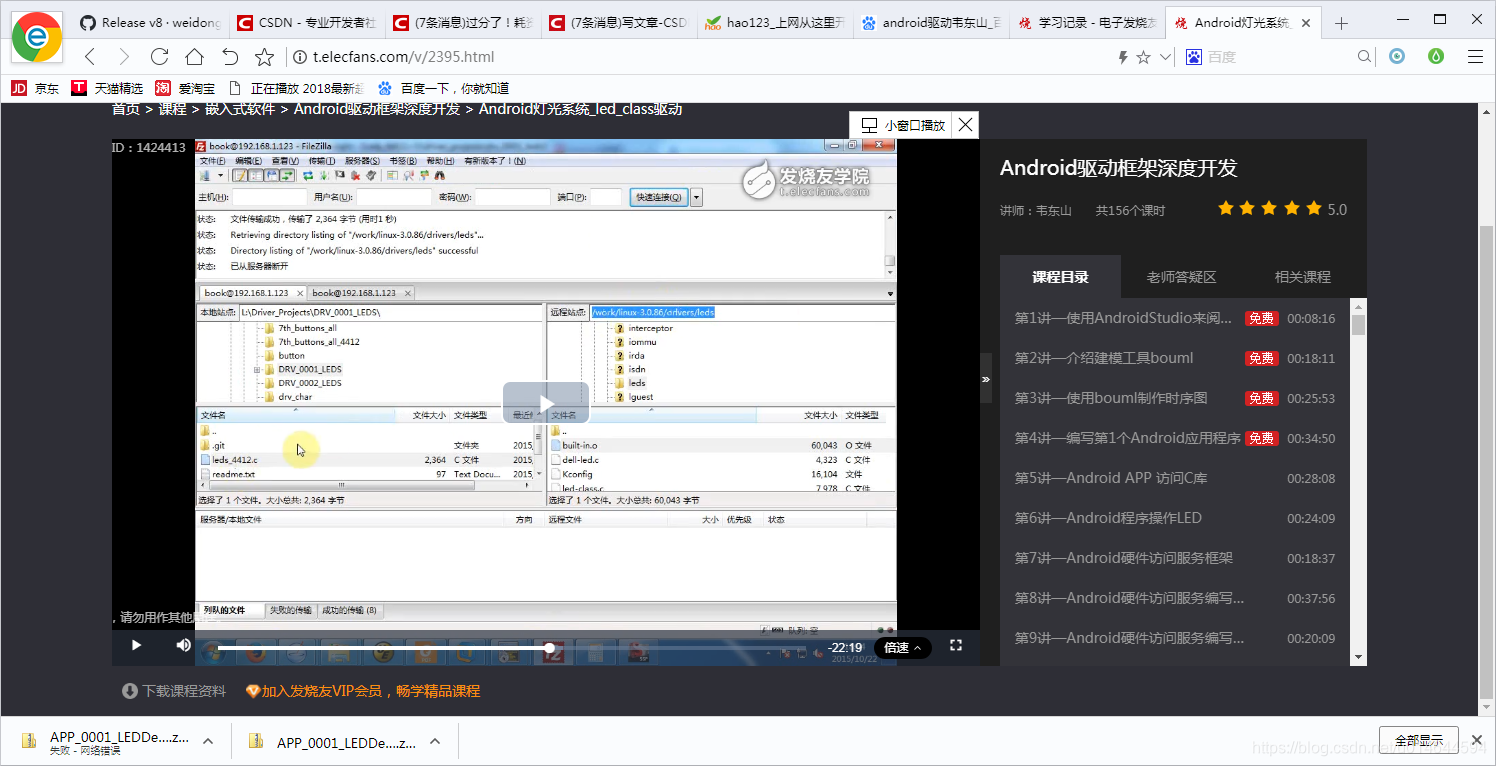
Task: Open the 倍速 playback speed menu
Action: tap(903, 648)
